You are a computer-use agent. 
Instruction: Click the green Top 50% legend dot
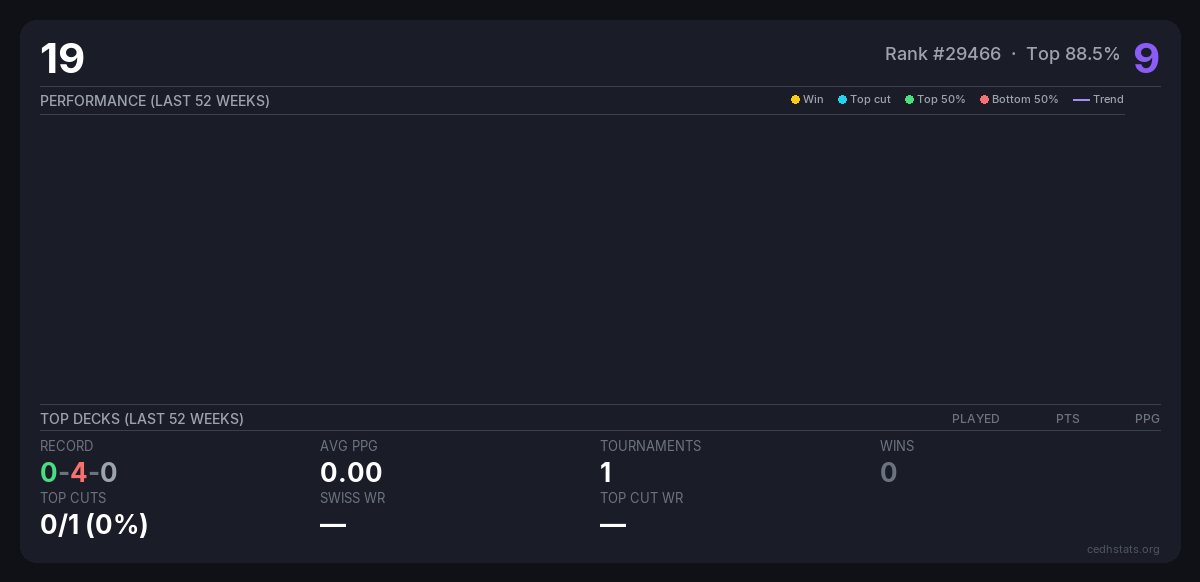click(x=909, y=100)
